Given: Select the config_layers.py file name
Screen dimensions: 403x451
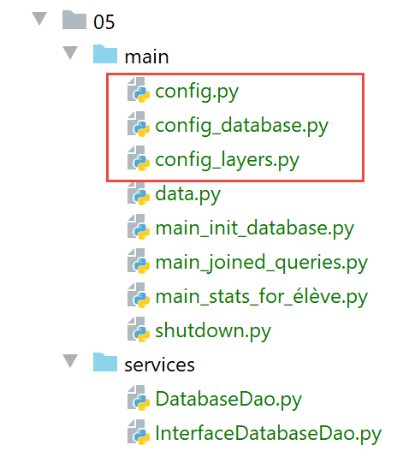Looking at the screenshot, I should (x=227, y=160).
